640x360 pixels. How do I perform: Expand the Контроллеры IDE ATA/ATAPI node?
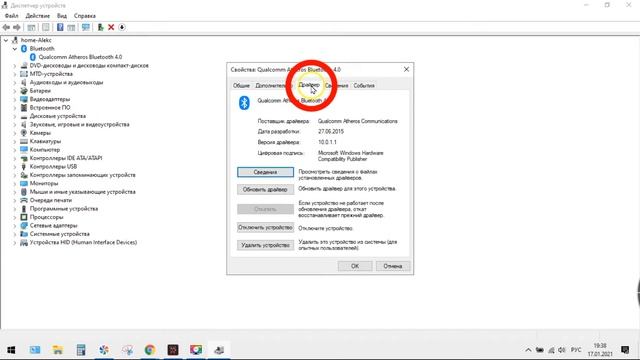(x=15, y=158)
